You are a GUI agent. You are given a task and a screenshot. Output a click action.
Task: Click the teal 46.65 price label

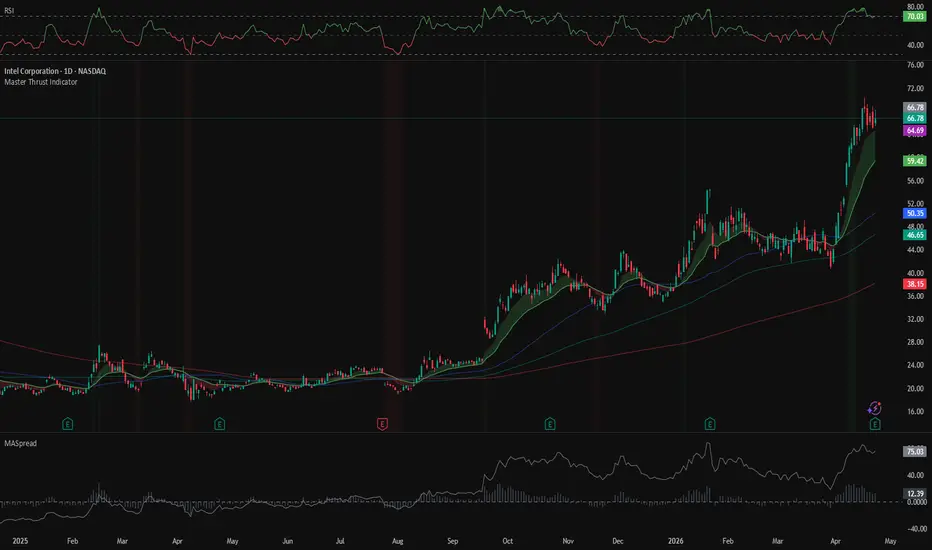915,235
